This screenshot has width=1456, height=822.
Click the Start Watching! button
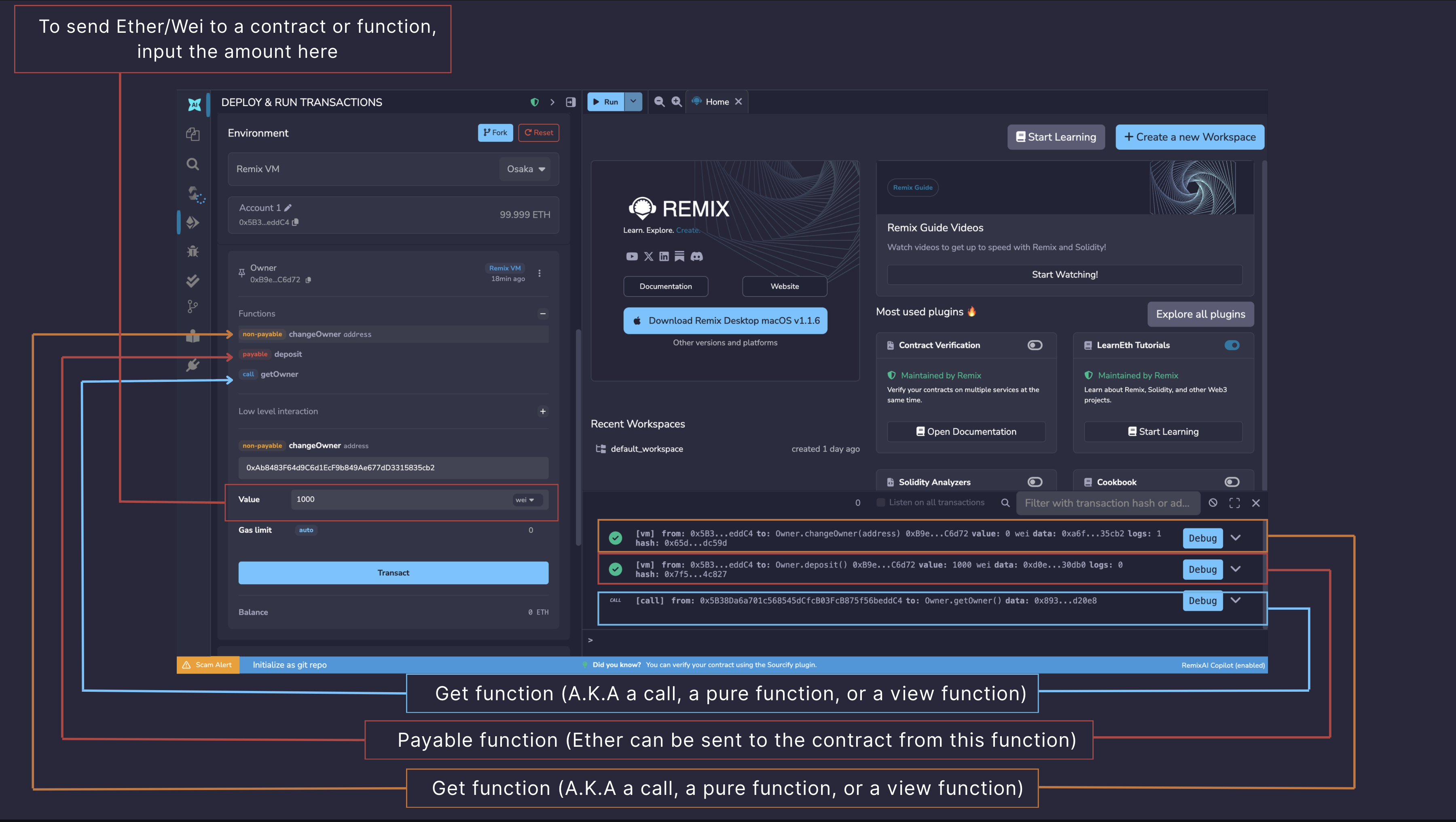(1065, 275)
